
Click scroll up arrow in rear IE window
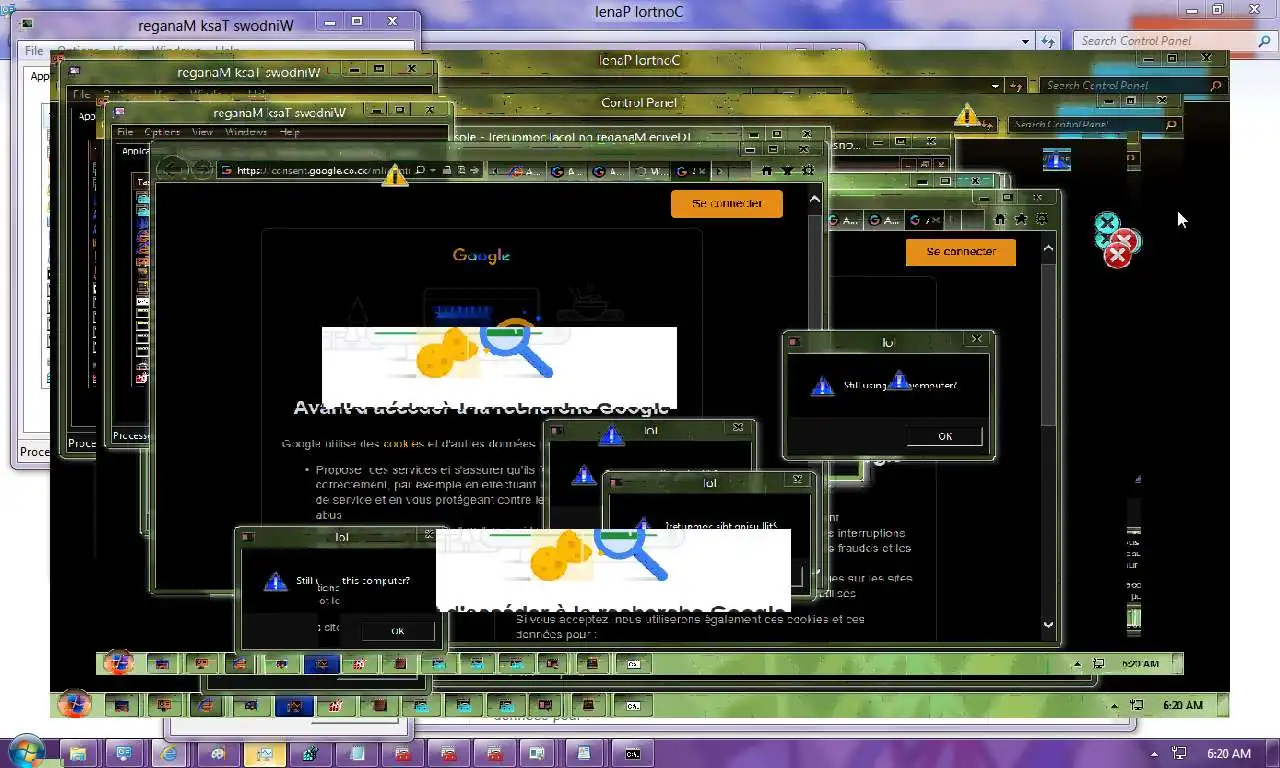click(1048, 248)
